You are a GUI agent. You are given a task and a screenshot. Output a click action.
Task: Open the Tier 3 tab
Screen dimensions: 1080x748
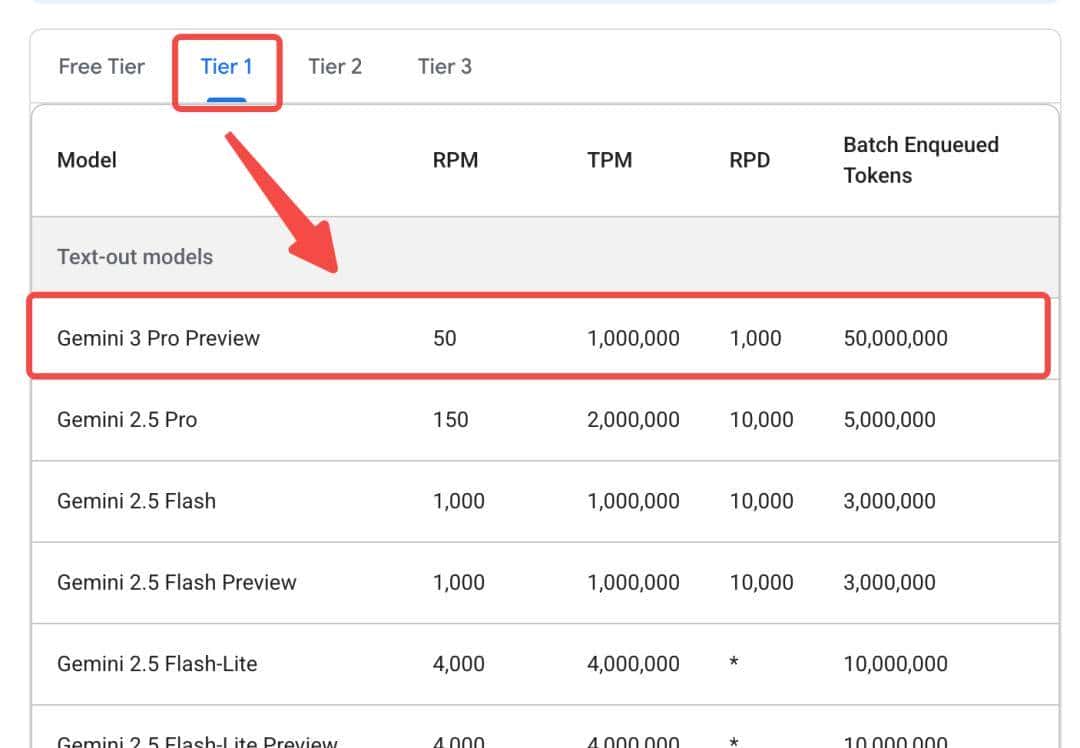tap(444, 67)
